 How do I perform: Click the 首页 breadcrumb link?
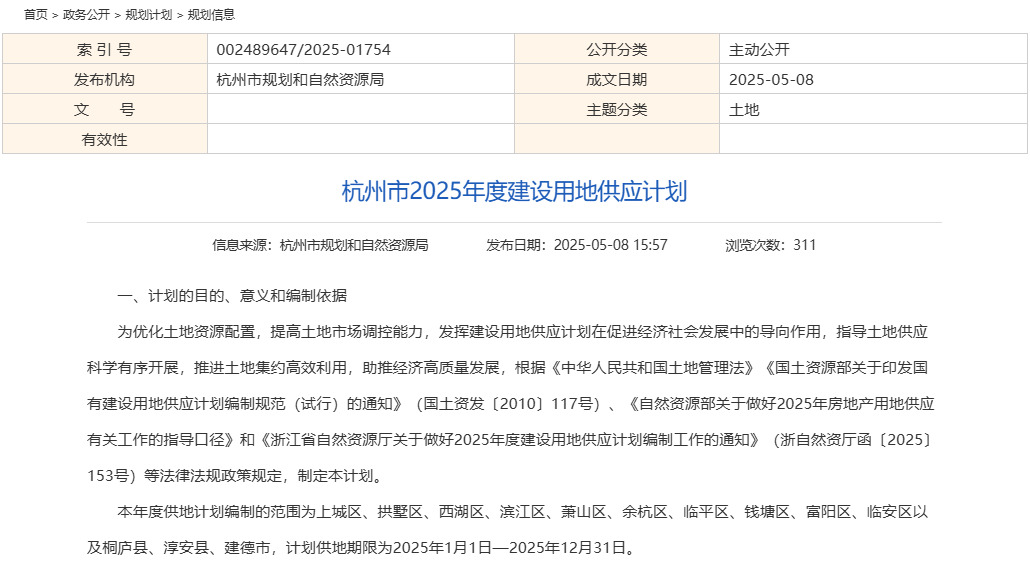click(x=35, y=15)
